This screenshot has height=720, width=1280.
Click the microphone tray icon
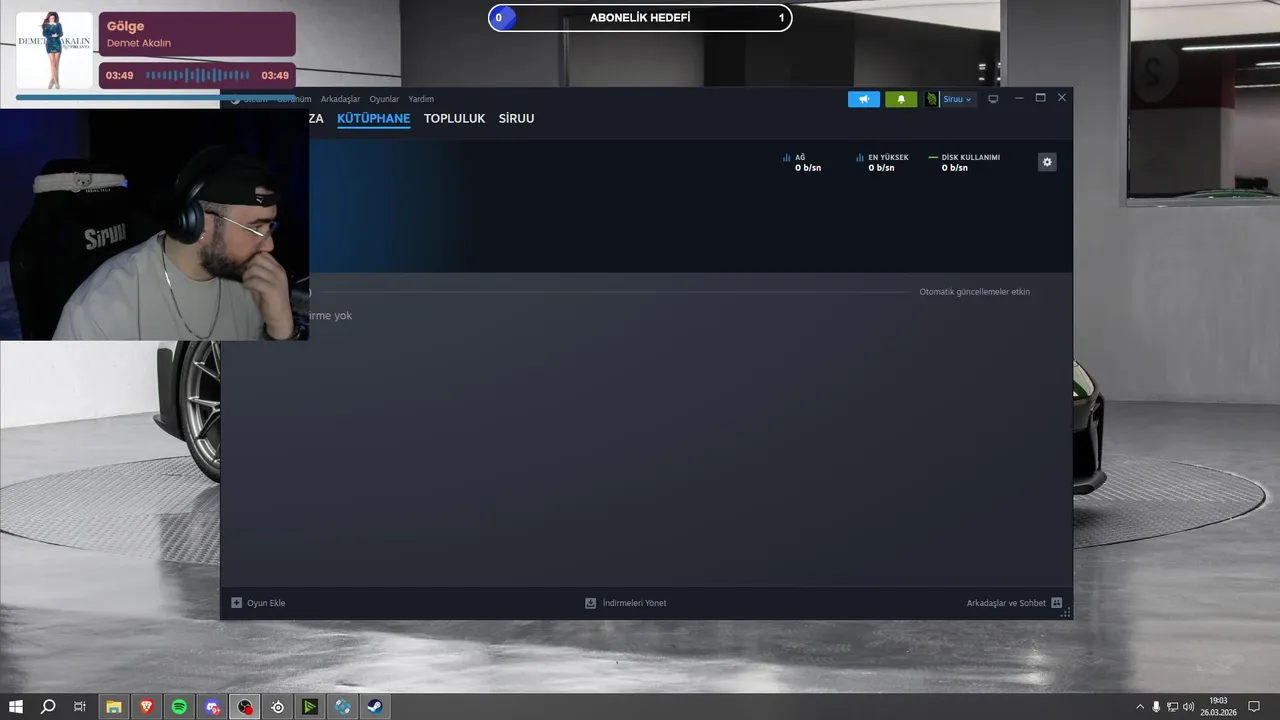1156,707
